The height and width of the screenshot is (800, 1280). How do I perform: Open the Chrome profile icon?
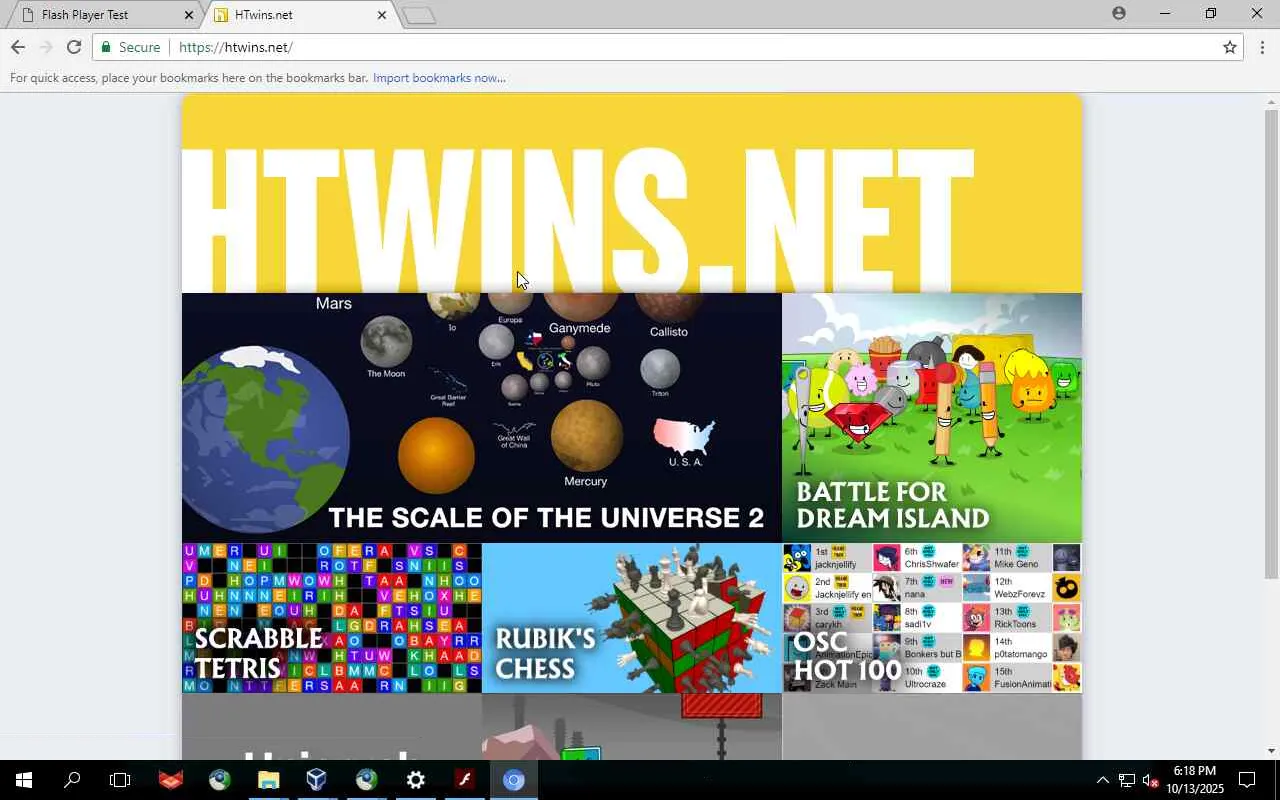pos(1119,13)
